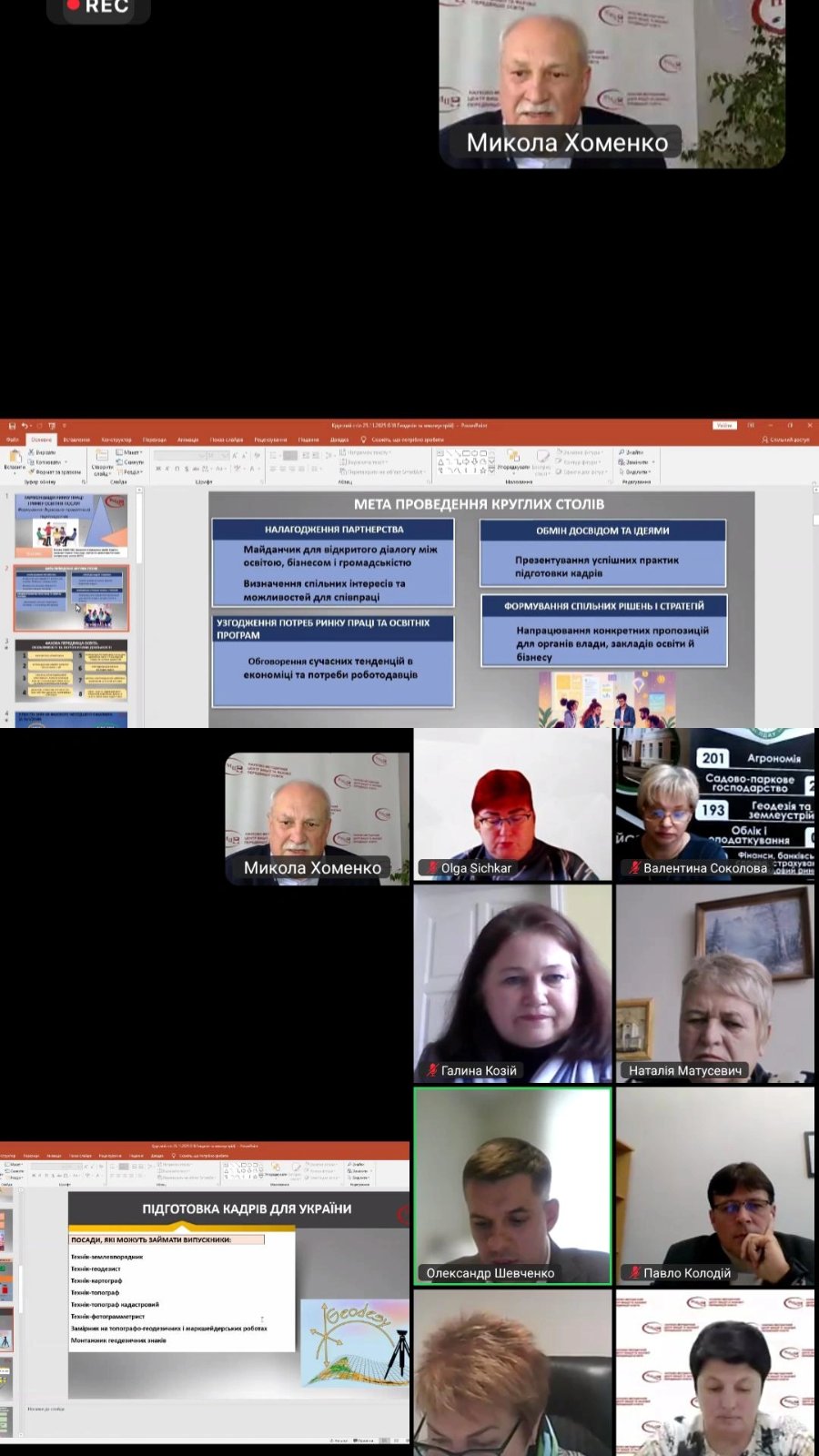The image size is (819, 1456).
Task: Click the Cut (Вирізати) scissors icon
Action: coord(31,452)
